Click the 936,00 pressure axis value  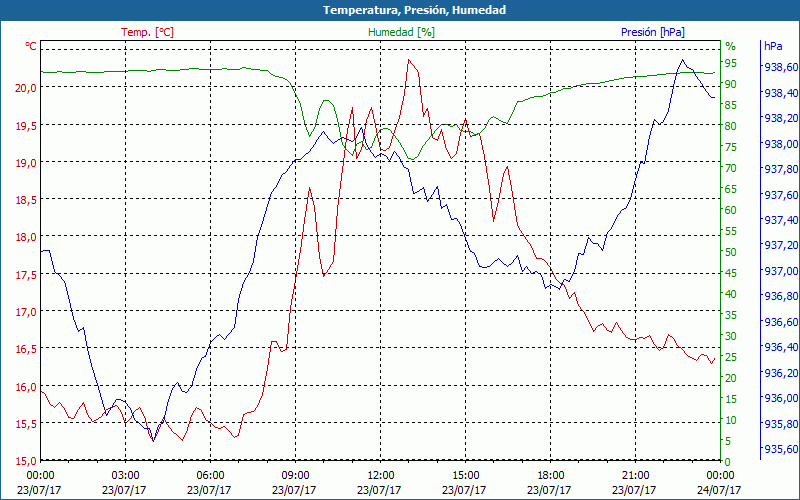781,398
